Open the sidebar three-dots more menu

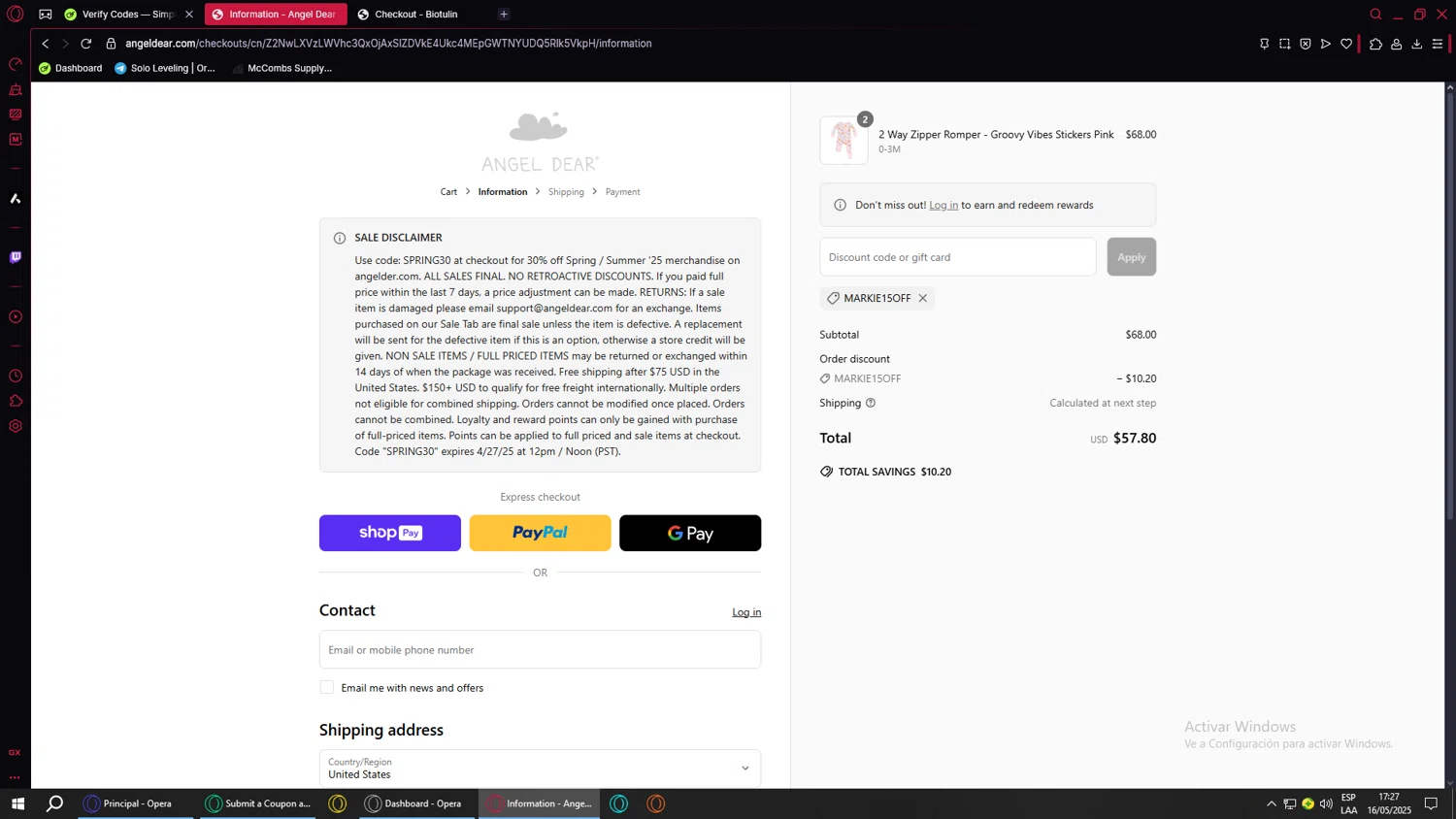coord(15,777)
